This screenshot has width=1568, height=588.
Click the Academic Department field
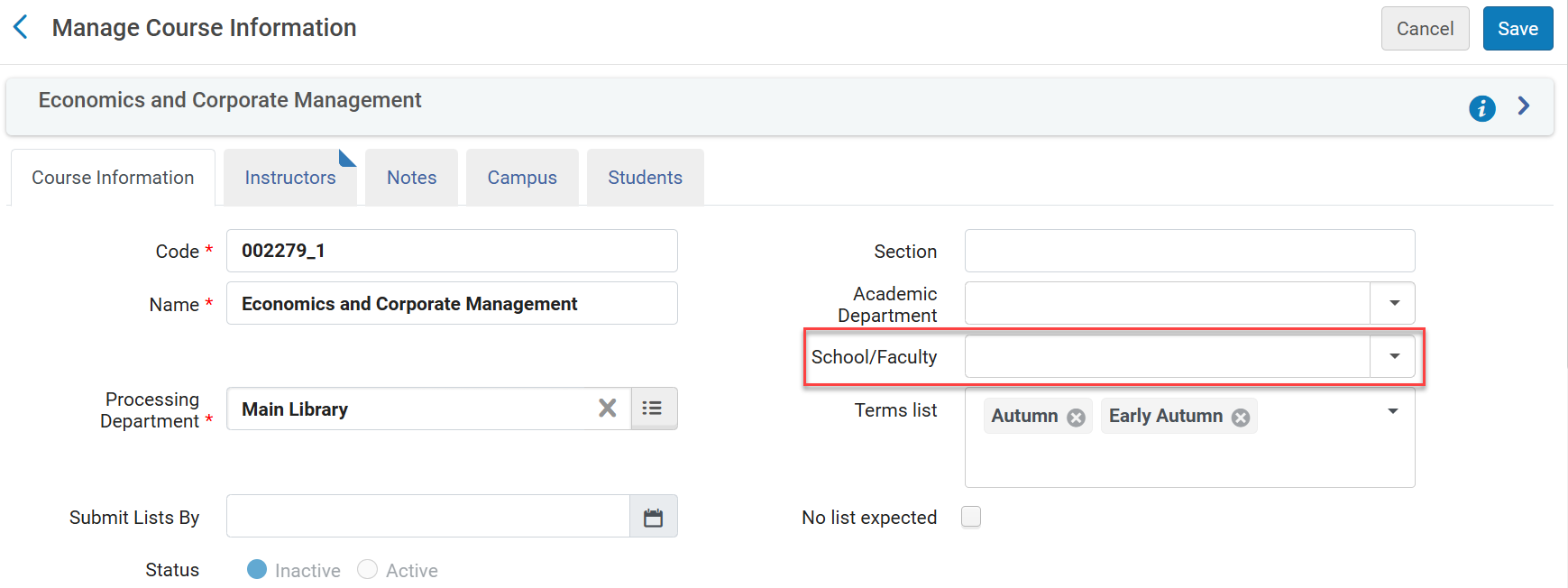1168,303
